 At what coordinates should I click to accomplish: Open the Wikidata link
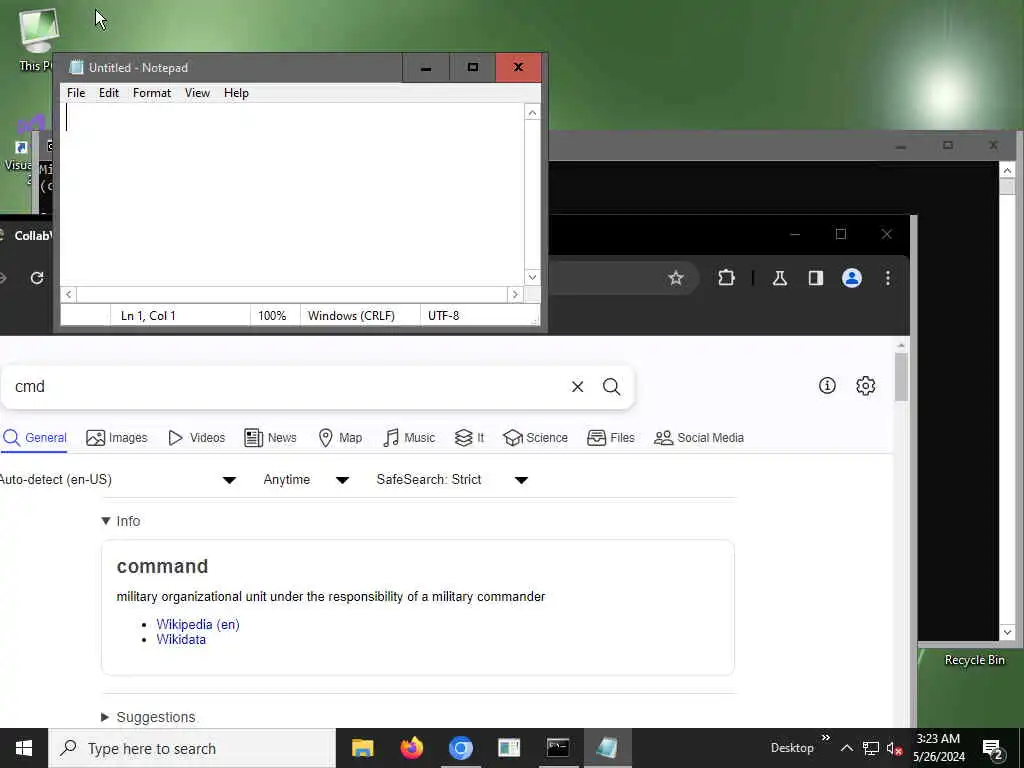pos(181,639)
